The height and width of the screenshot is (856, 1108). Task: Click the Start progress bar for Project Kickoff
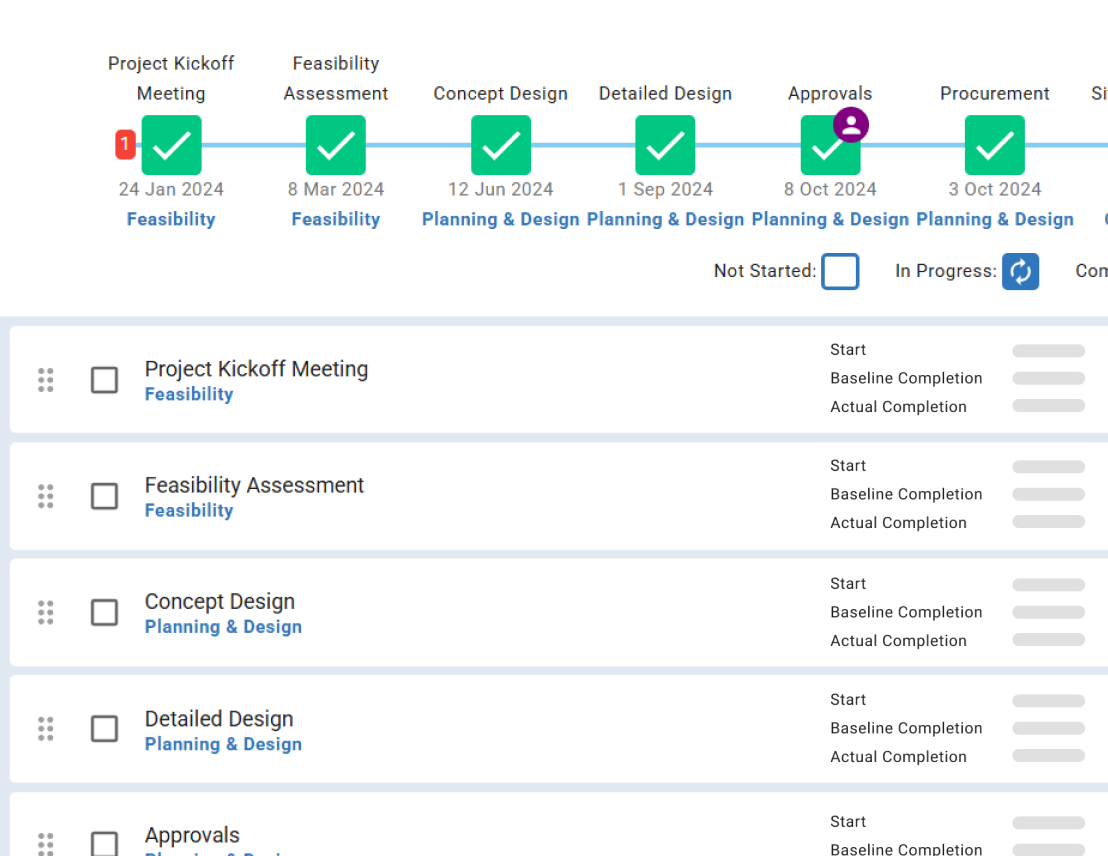(x=1048, y=351)
